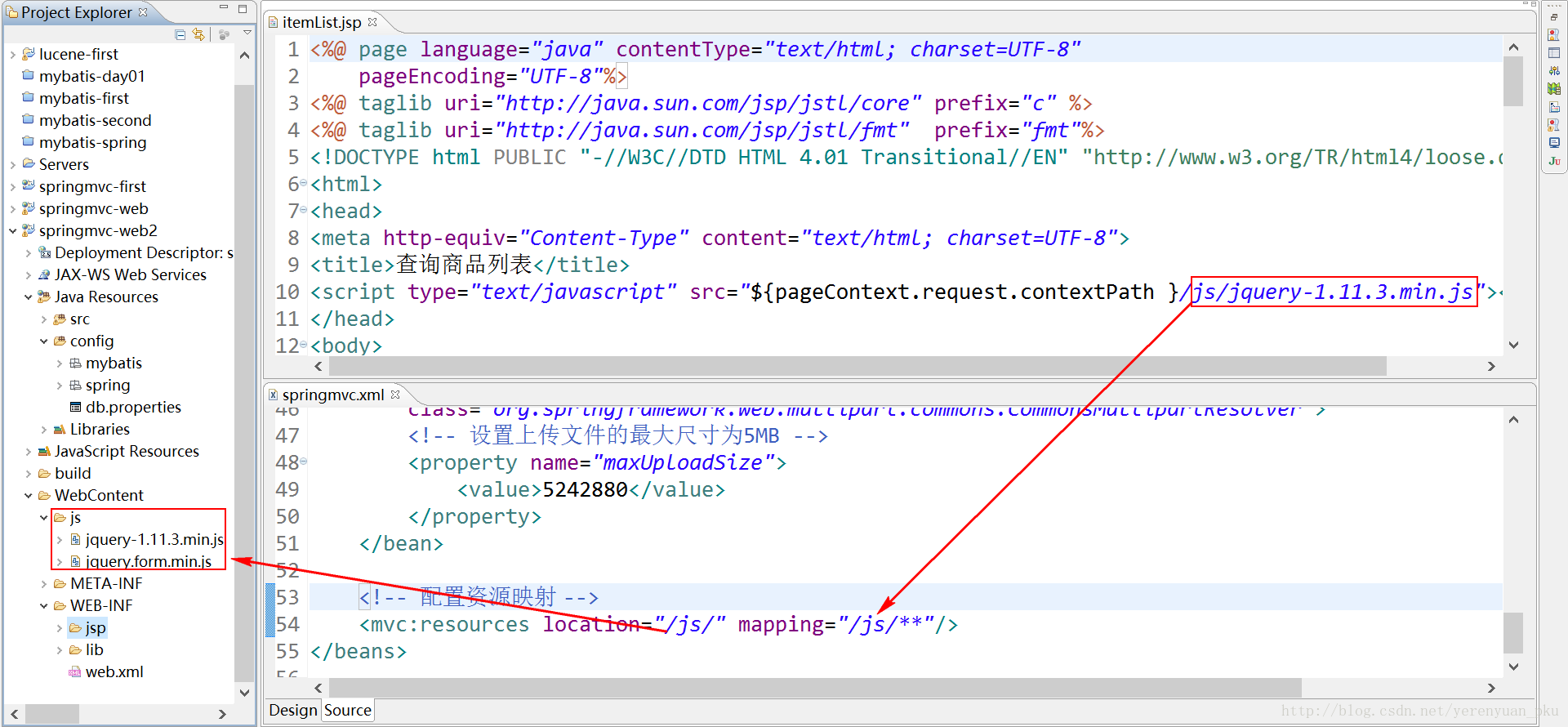The height and width of the screenshot is (727, 1568).
Task: Toggle code folding at line 6 html
Action: 304,183
